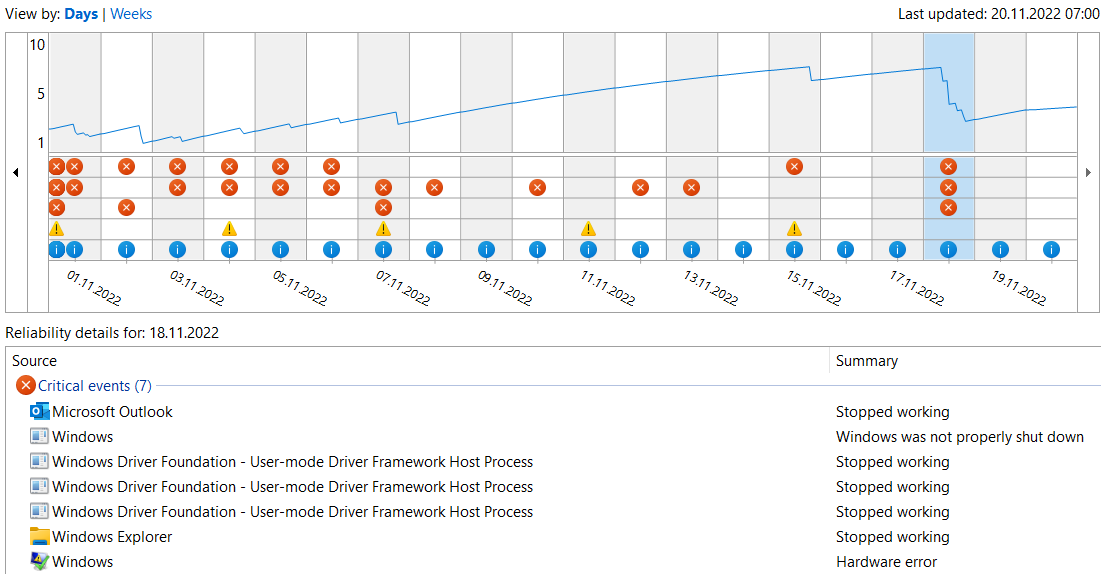Collapse the Critical events (7) group

[95, 386]
